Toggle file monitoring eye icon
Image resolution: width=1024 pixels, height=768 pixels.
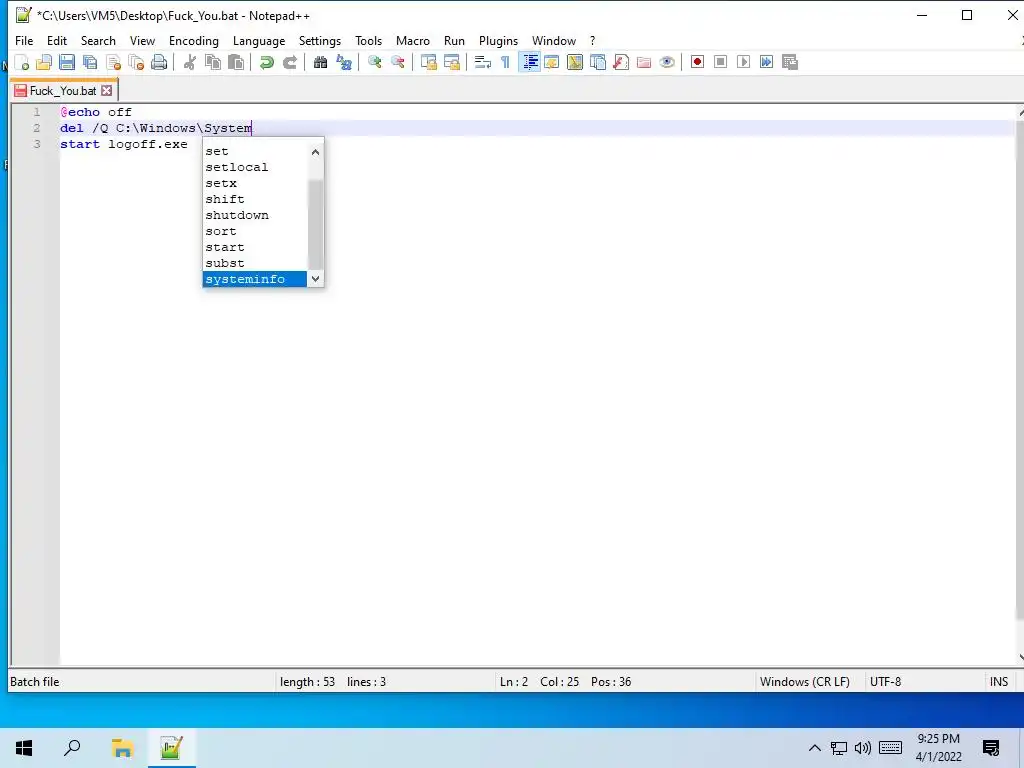tap(667, 62)
